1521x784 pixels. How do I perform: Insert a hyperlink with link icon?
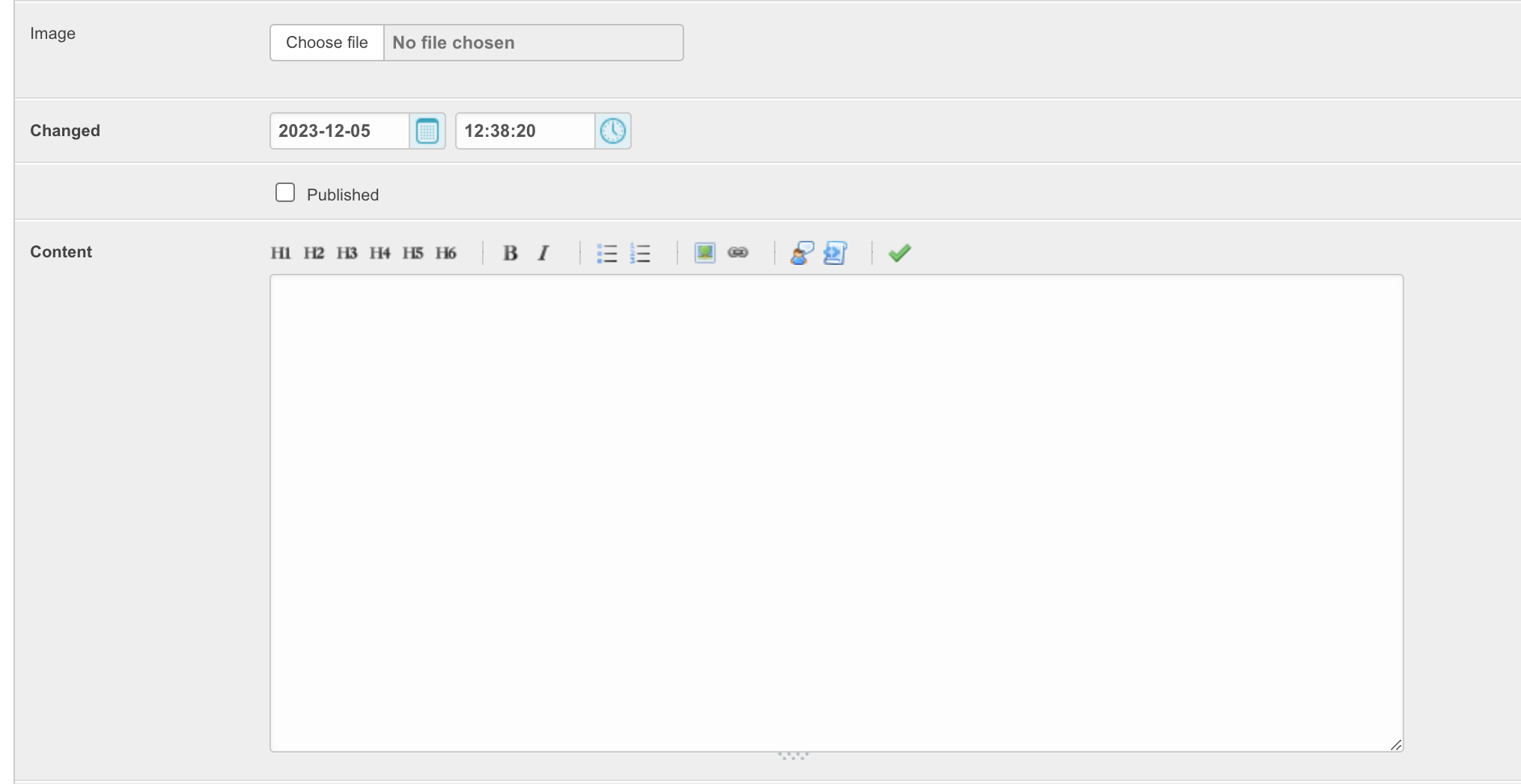(738, 253)
